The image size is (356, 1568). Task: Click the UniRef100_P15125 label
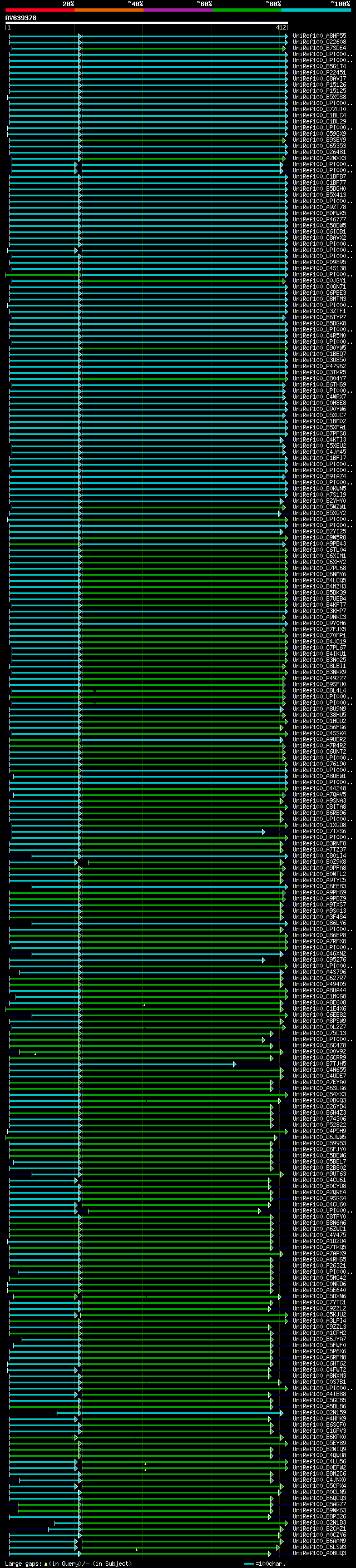(319, 91)
